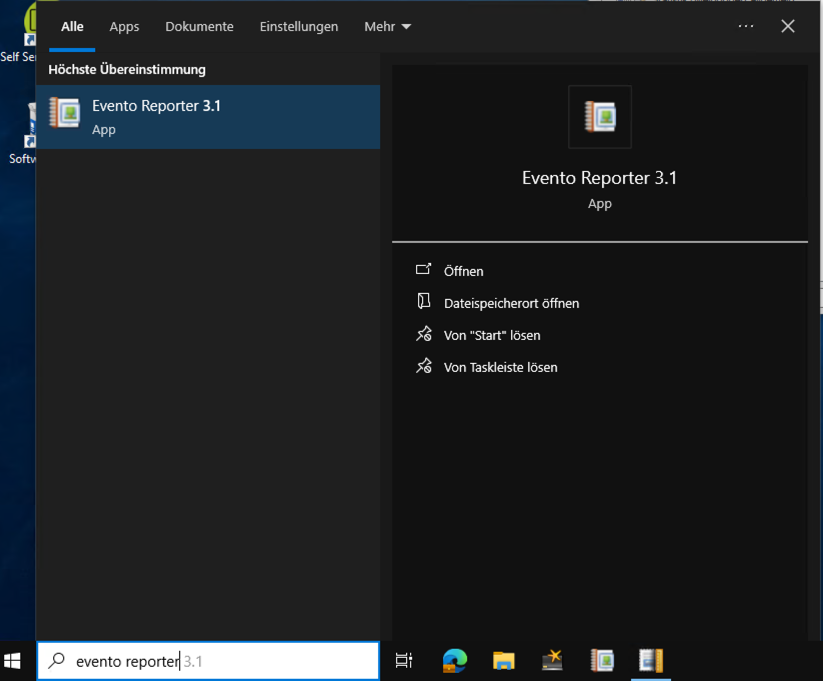This screenshot has height=681, width=823.
Task: Expand the Mehr filter dropdown
Action: point(387,27)
